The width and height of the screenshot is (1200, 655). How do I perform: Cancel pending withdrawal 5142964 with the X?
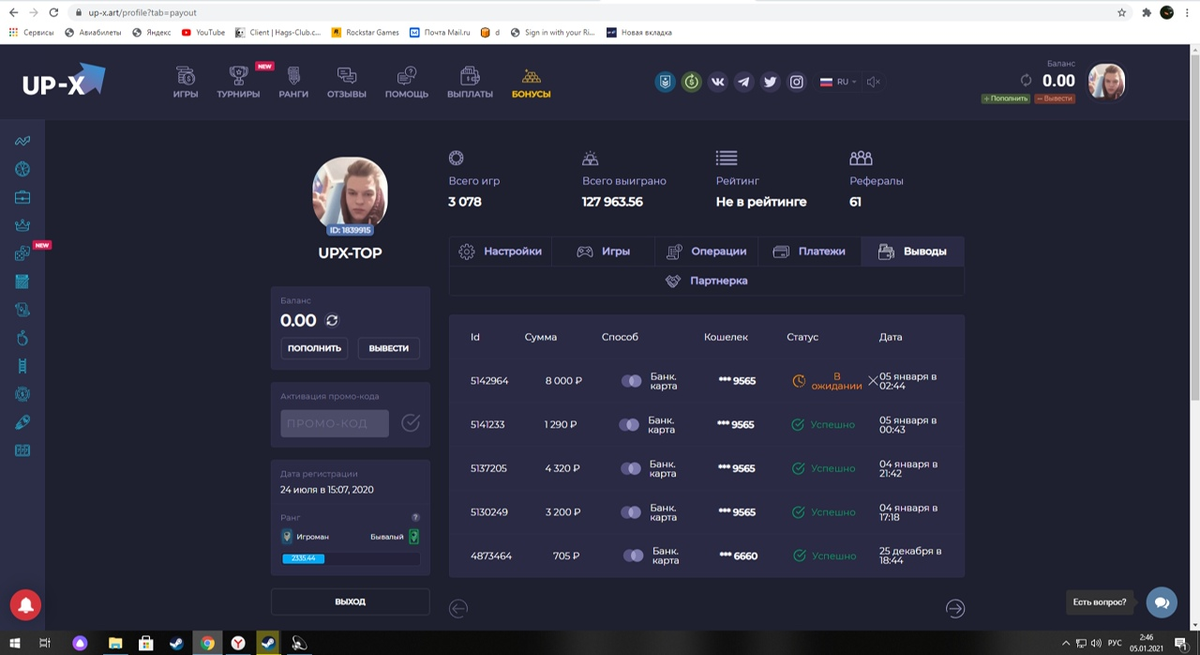[x=873, y=381]
